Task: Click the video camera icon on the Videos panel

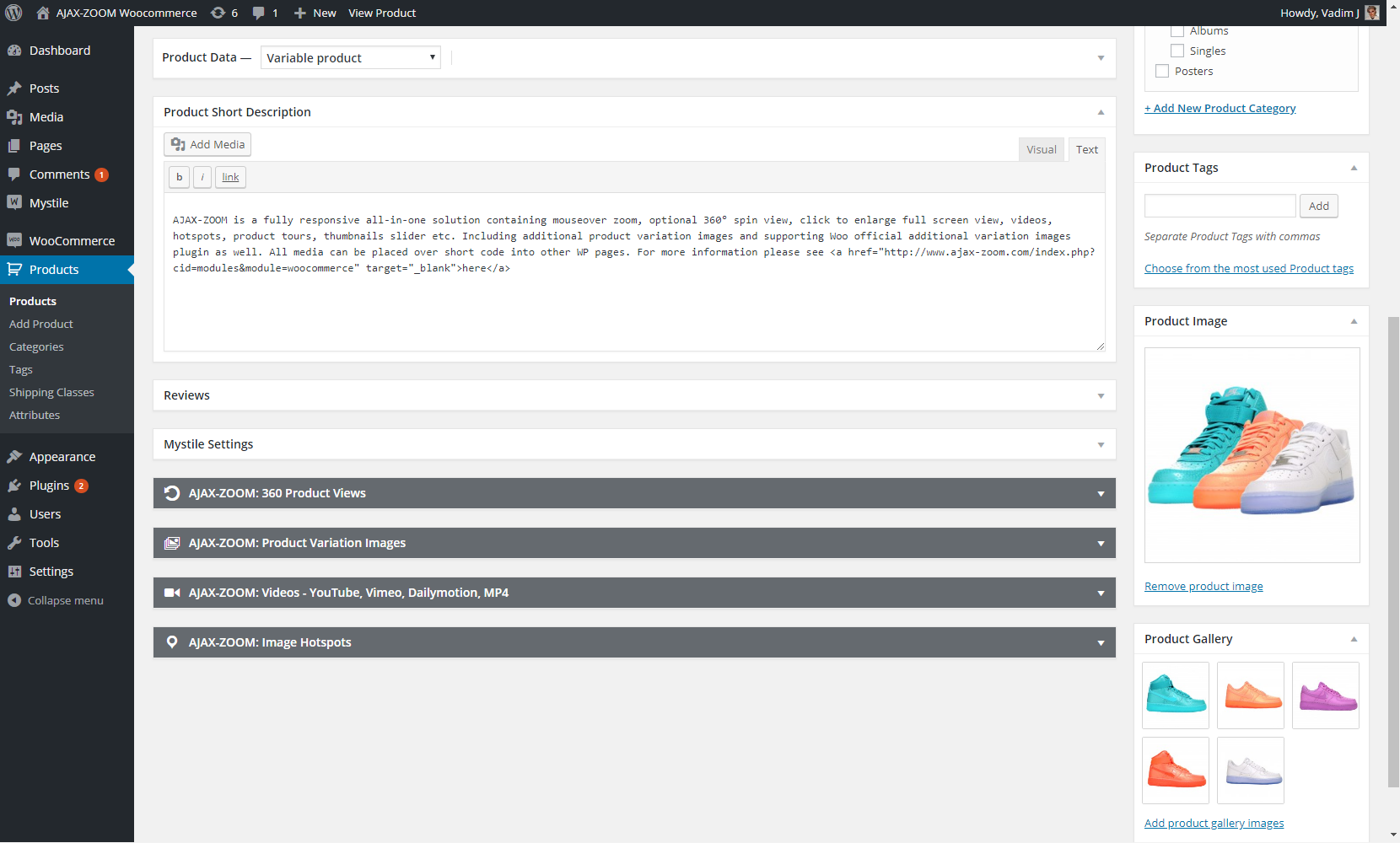Action: tap(172, 593)
